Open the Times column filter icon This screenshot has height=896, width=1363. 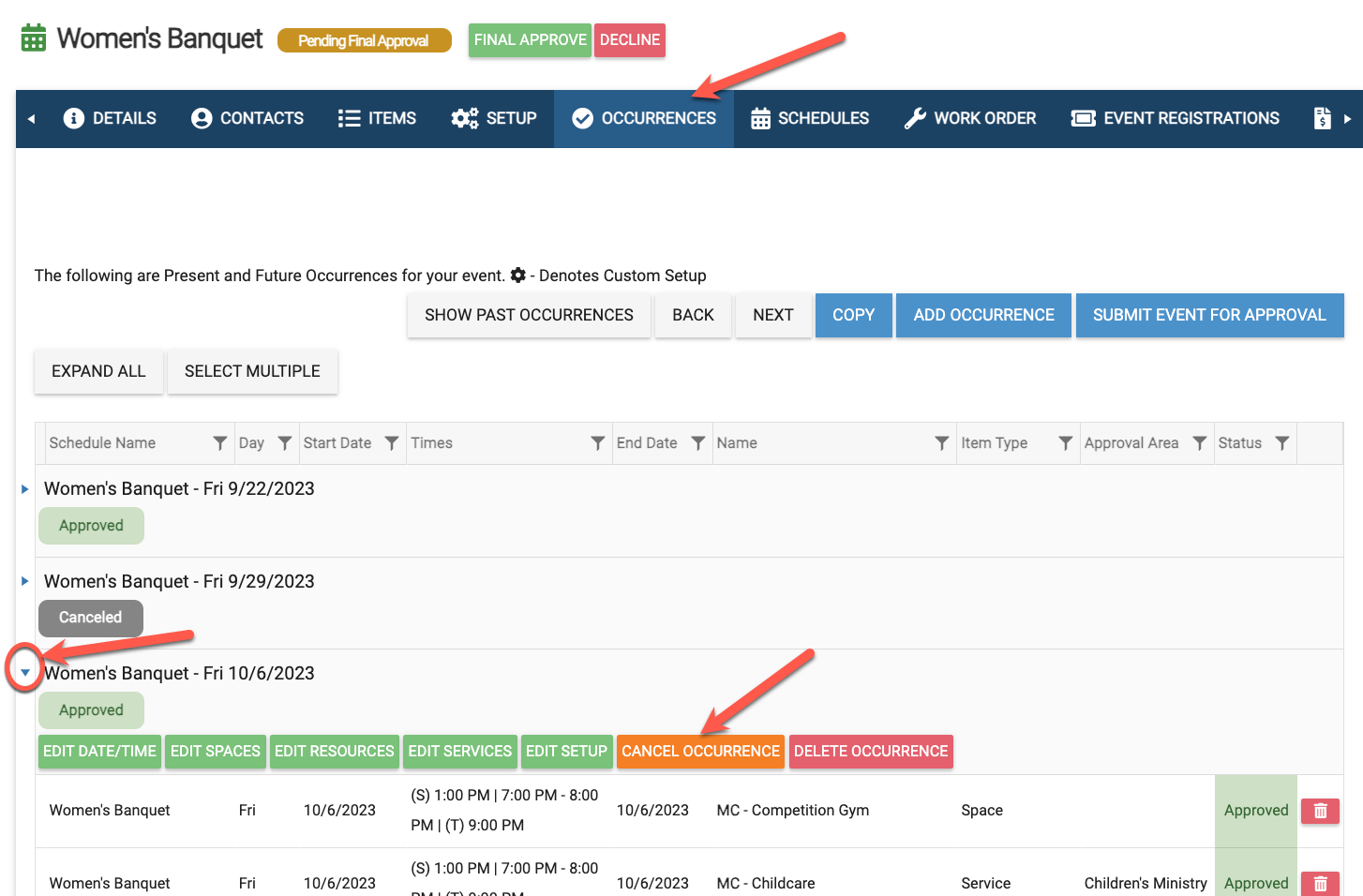[597, 443]
